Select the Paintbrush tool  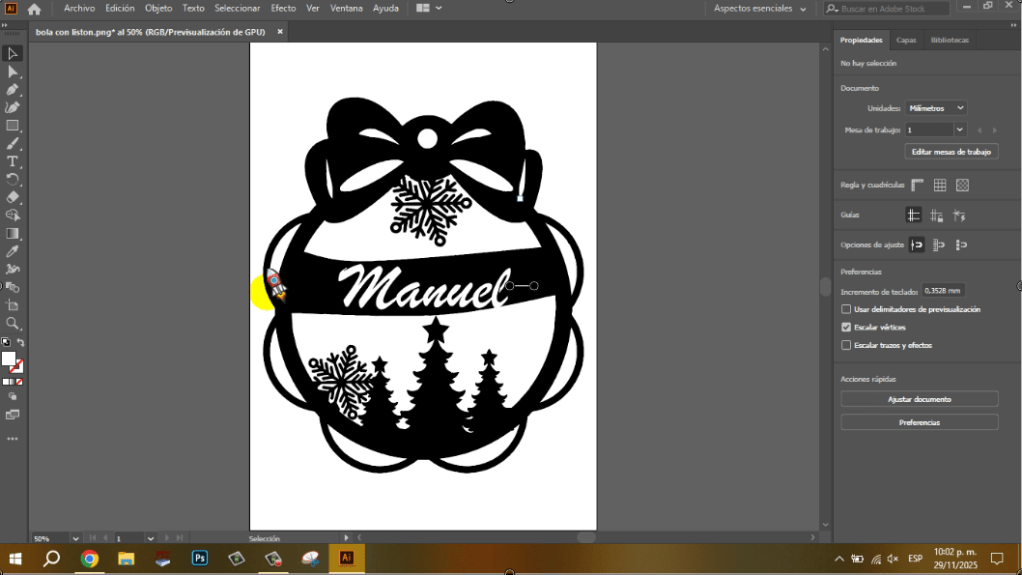click(x=12, y=143)
